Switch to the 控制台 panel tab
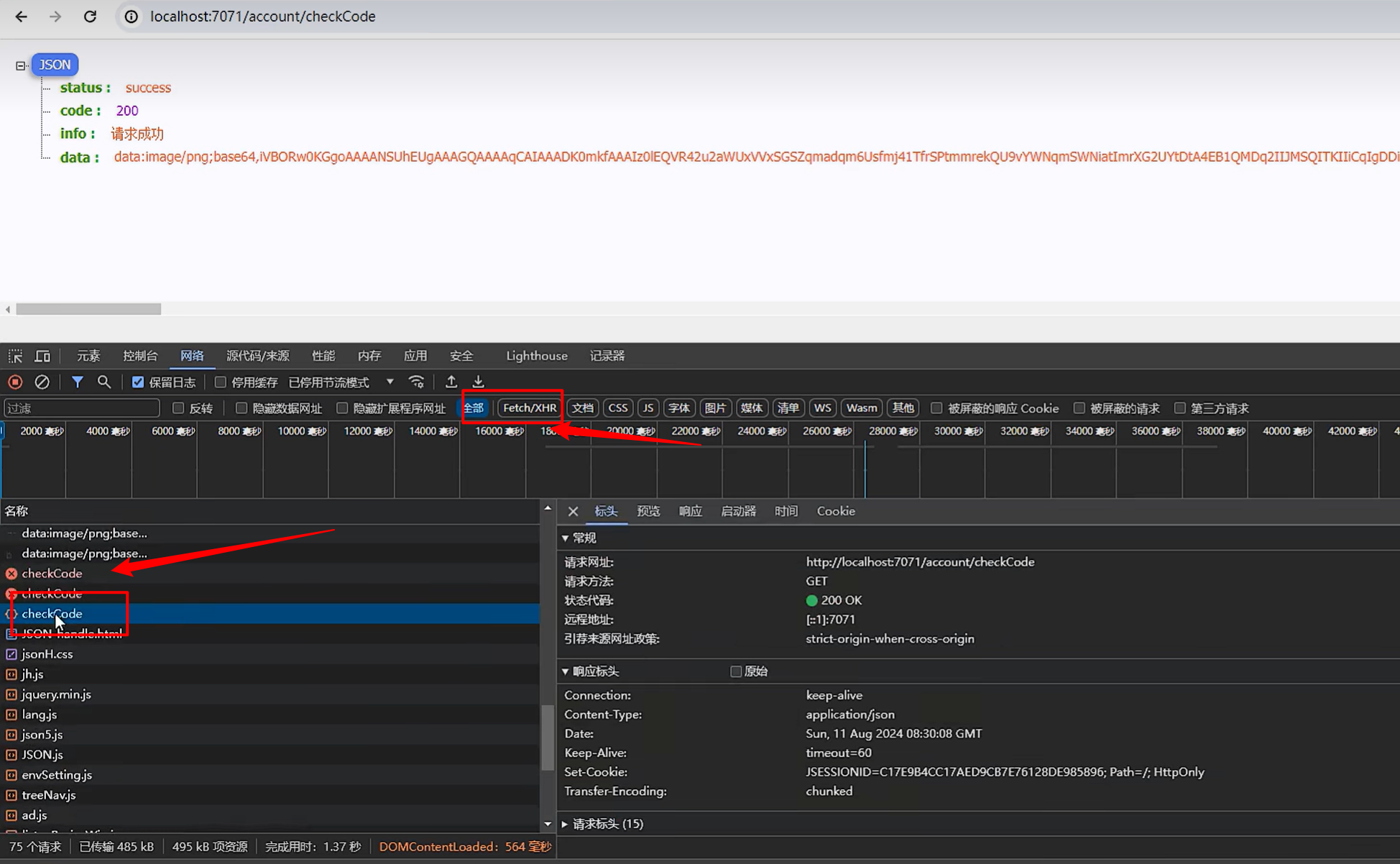 coord(140,356)
